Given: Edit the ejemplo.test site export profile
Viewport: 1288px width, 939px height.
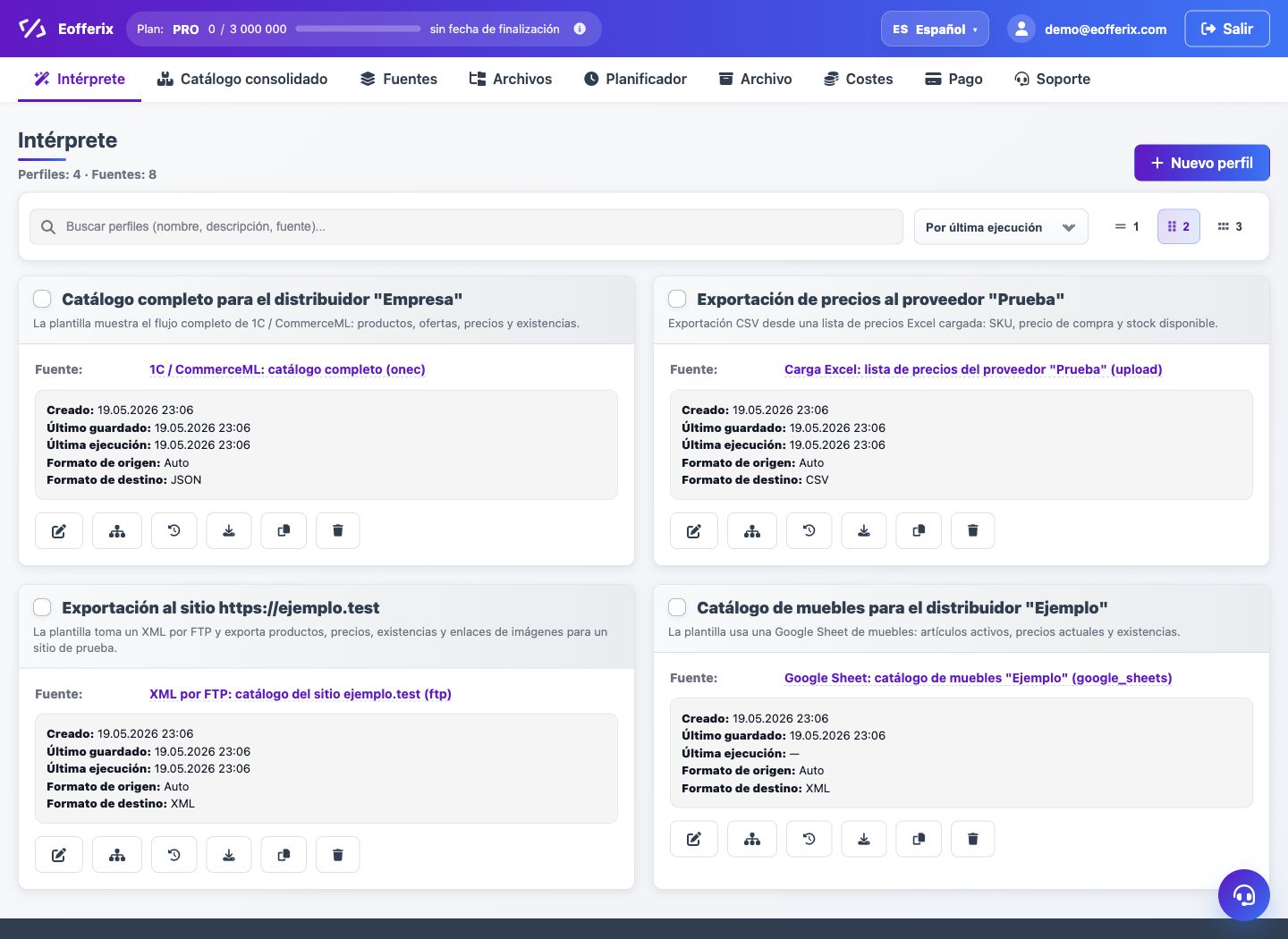Looking at the screenshot, I should click(x=59, y=855).
